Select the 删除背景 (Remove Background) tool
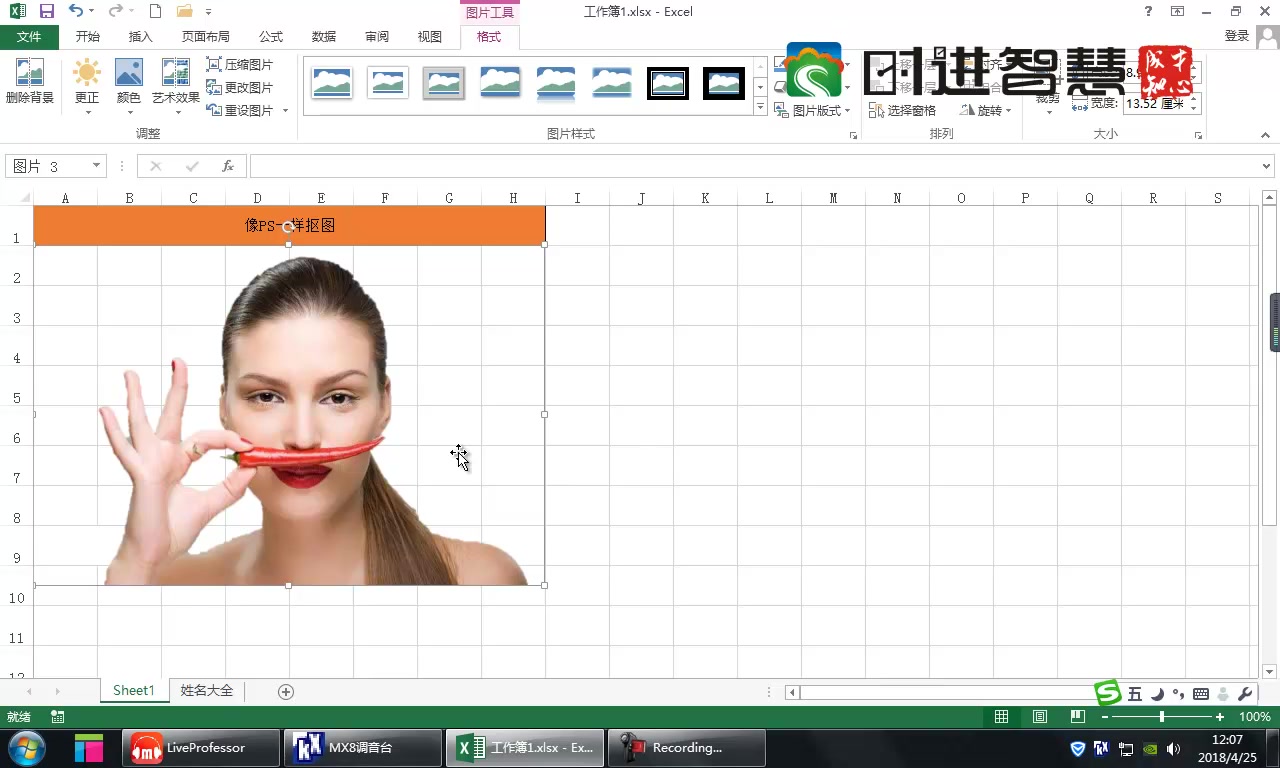The width and height of the screenshot is (1280, 768). click(28, 85)
